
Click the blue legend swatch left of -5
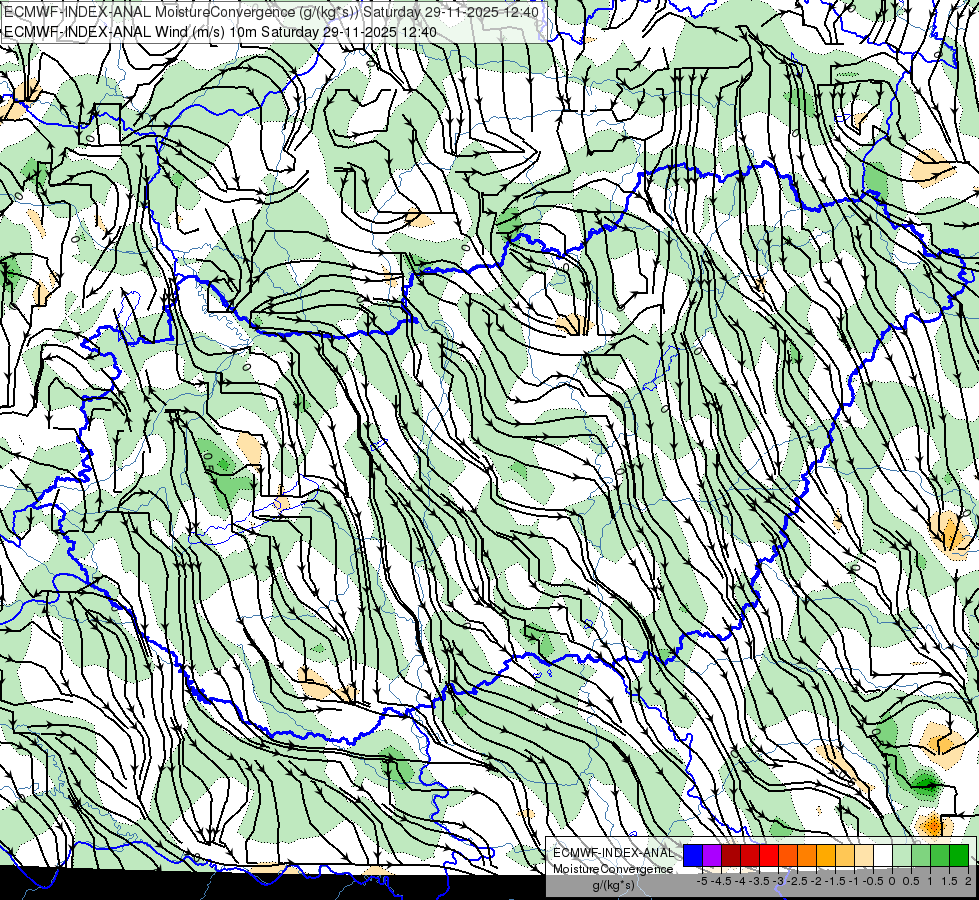[x=693, y=855]
